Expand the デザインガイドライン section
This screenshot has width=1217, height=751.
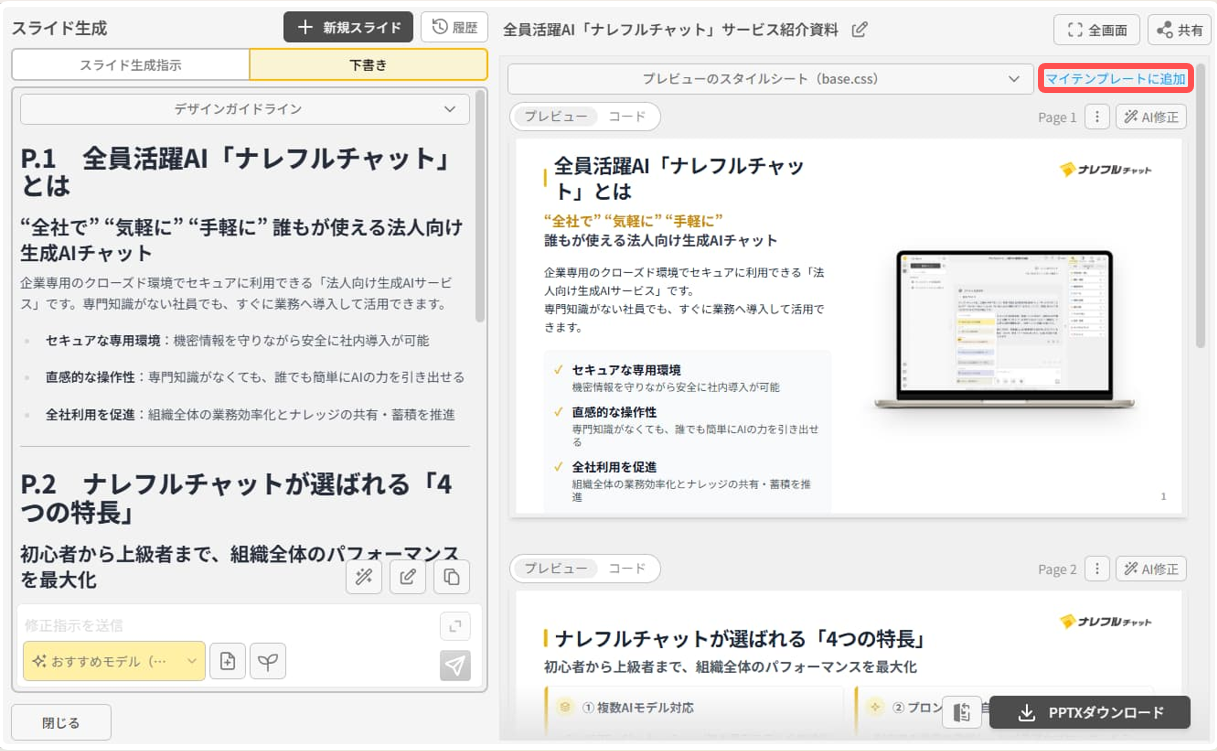pos(245,109)
